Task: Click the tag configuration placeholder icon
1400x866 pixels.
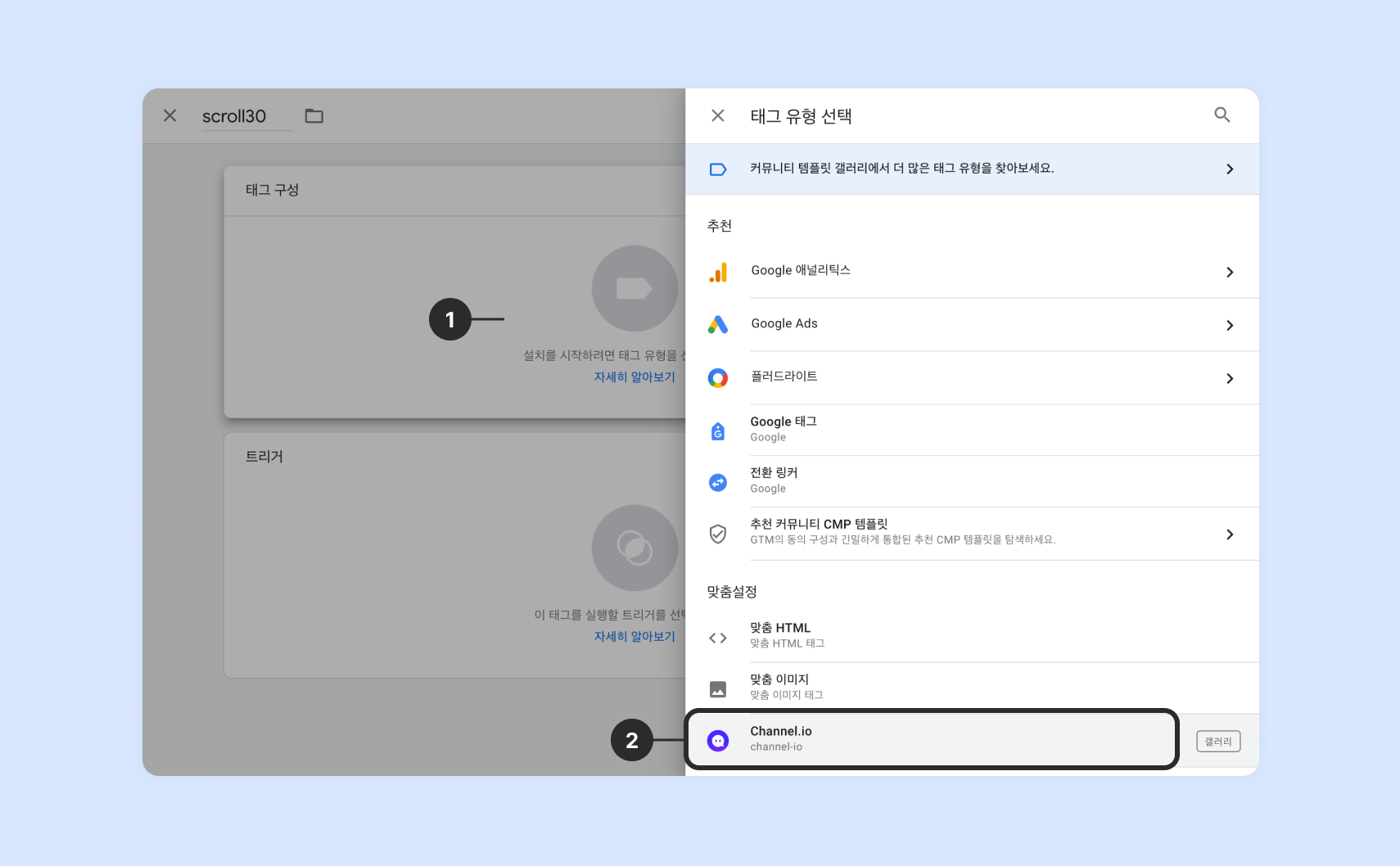Action: point(635,288)
